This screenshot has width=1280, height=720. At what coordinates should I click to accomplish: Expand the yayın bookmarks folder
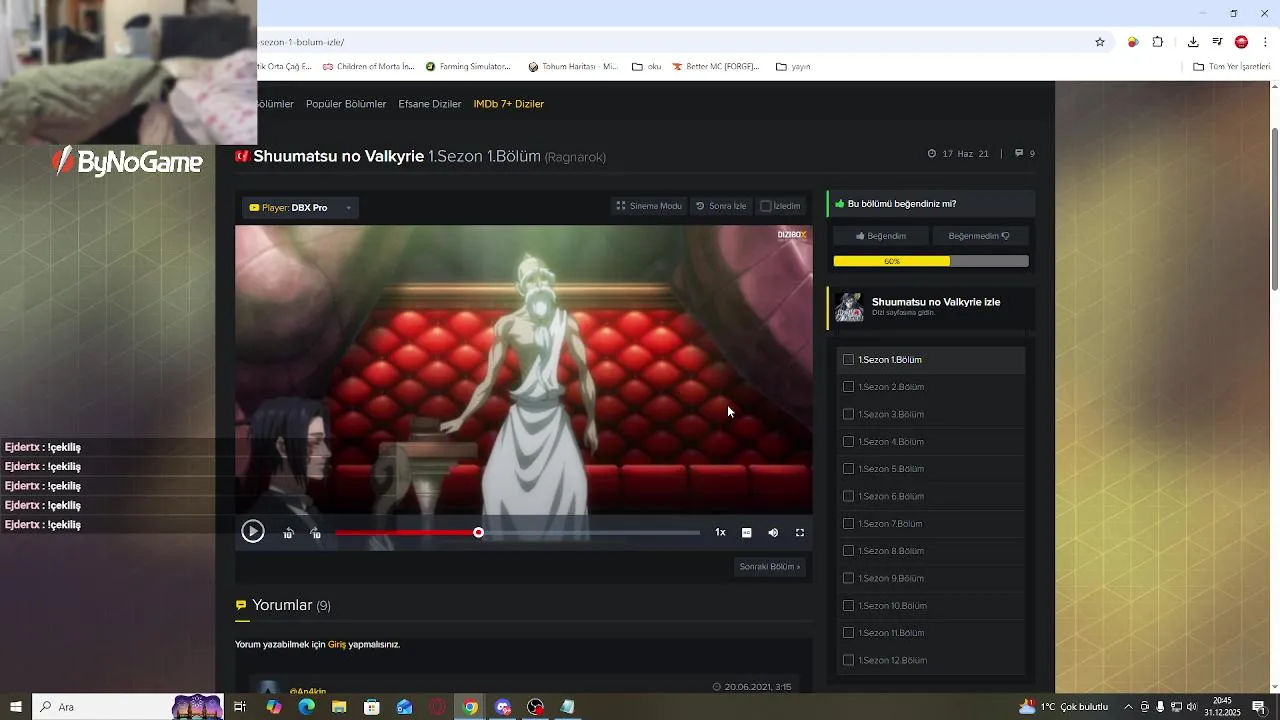[793, 67]
